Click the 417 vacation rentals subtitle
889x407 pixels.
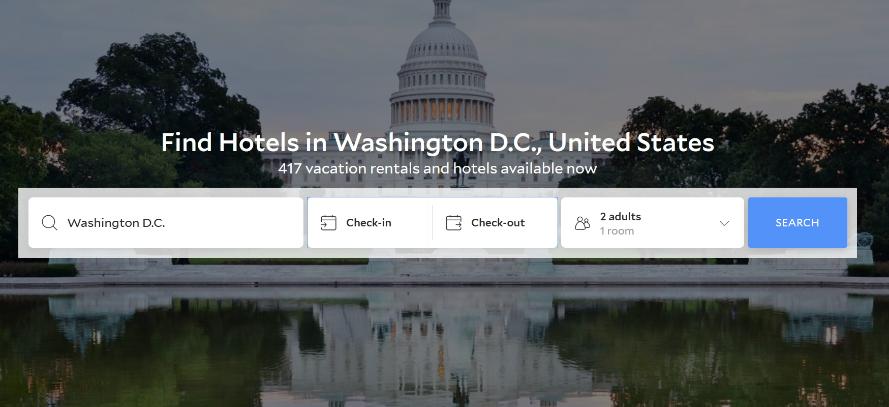[x=437, y=168]
